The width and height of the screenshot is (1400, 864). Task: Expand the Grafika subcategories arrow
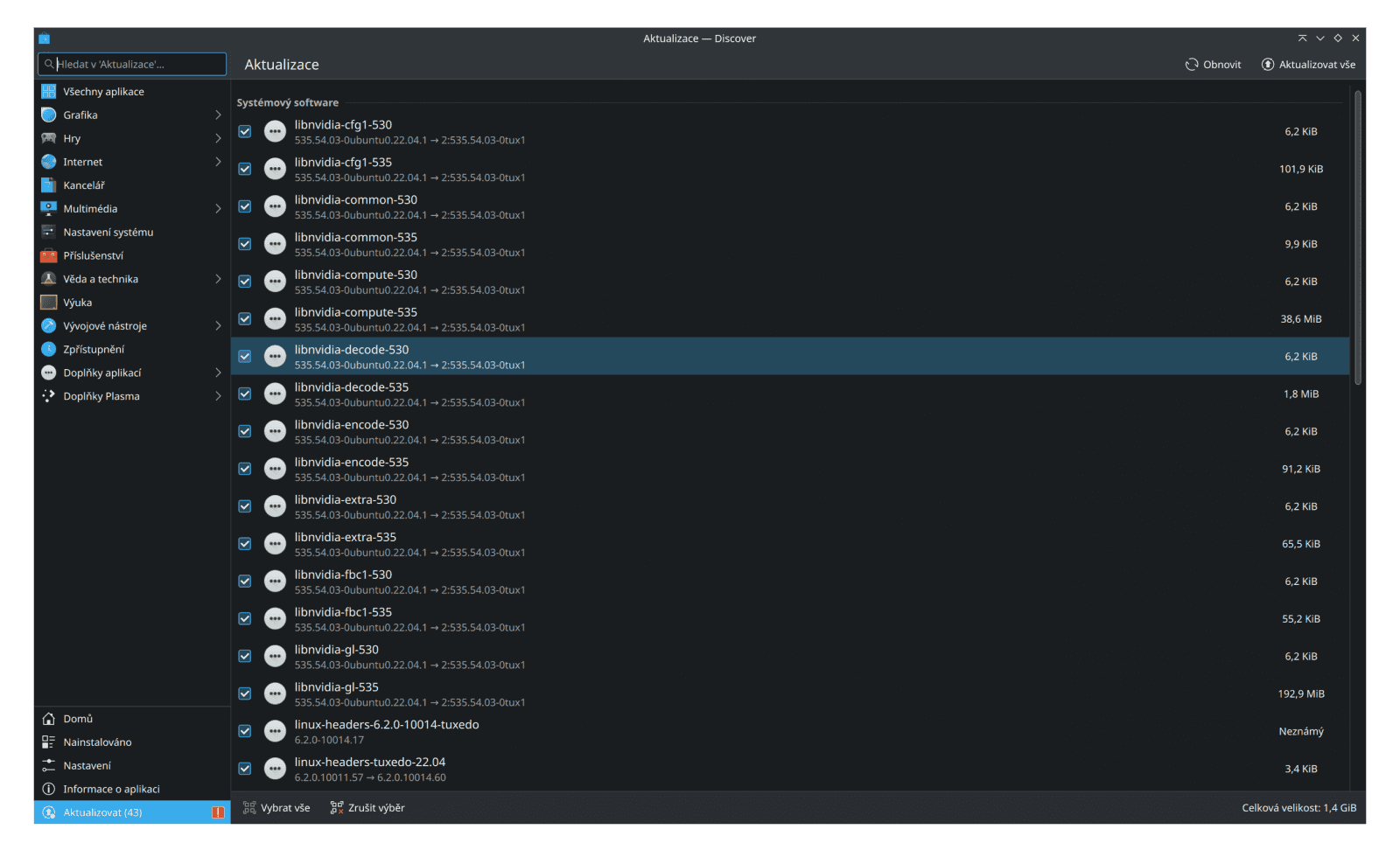218,115
